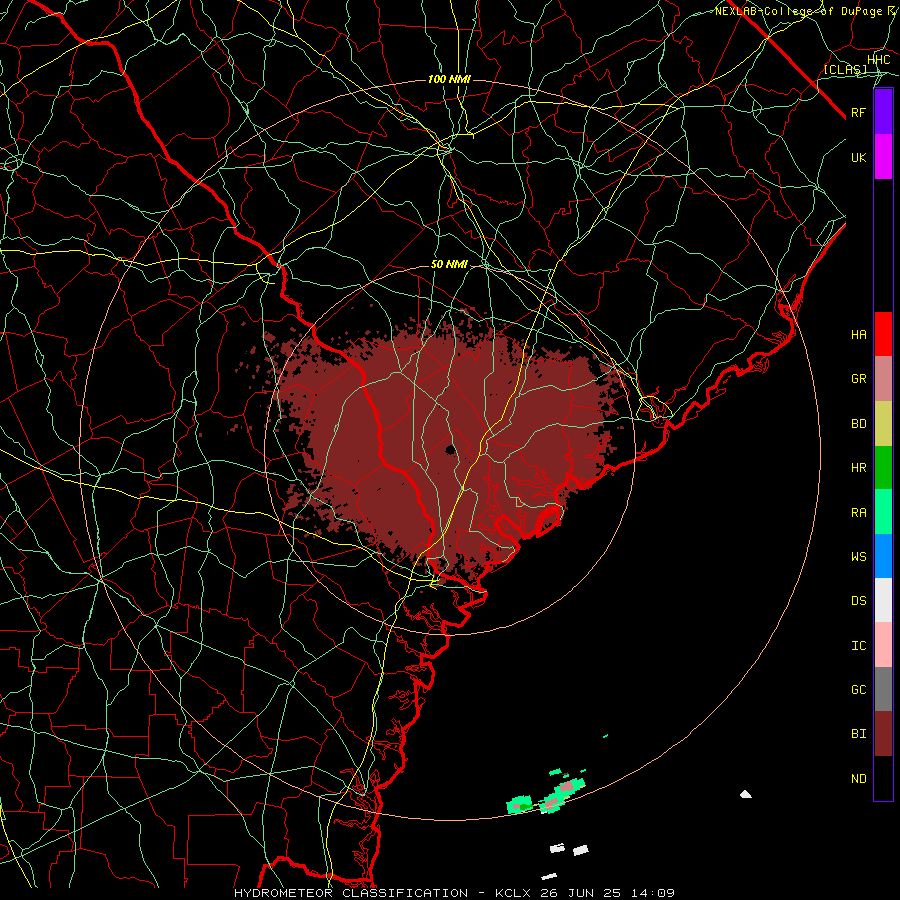Click the 100 NMI range ring label
The height and width of the screenshot is (900, 900).
pos(449,79)
